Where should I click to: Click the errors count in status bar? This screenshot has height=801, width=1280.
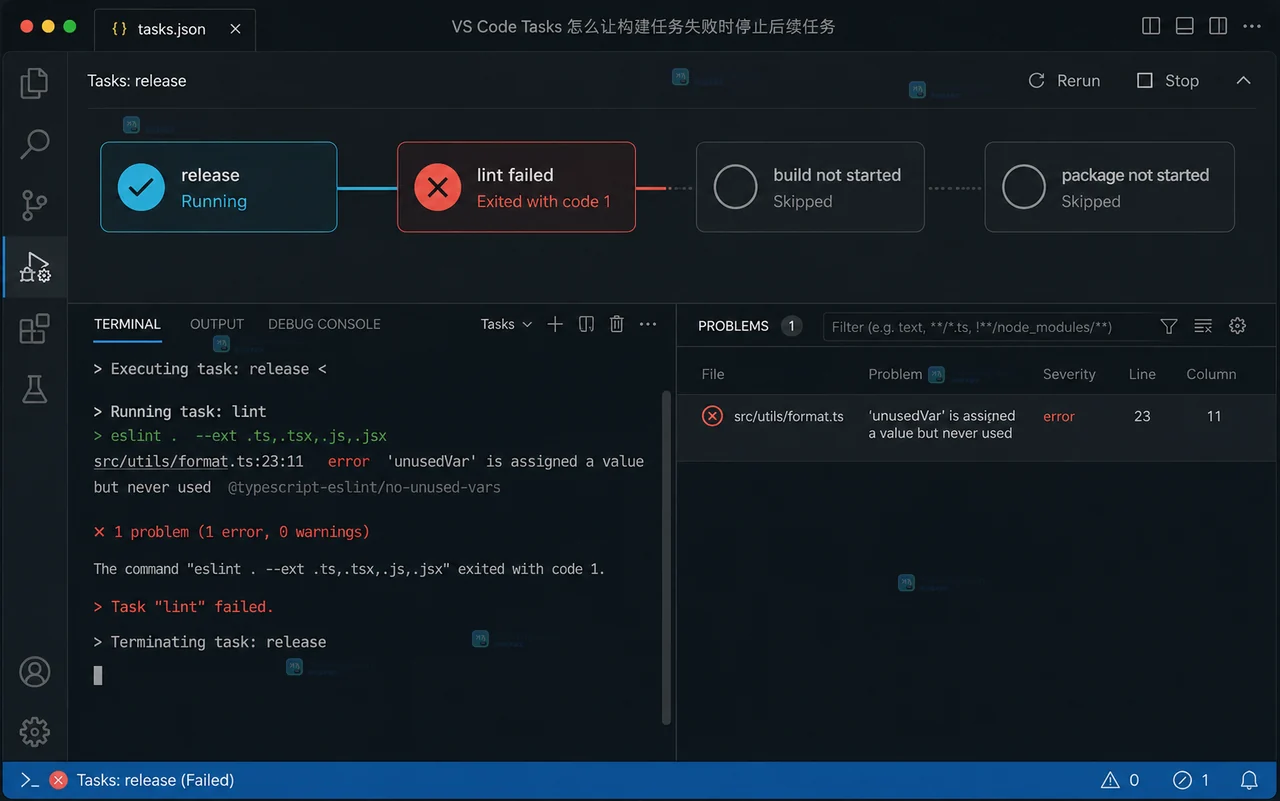coord(1191,780)
